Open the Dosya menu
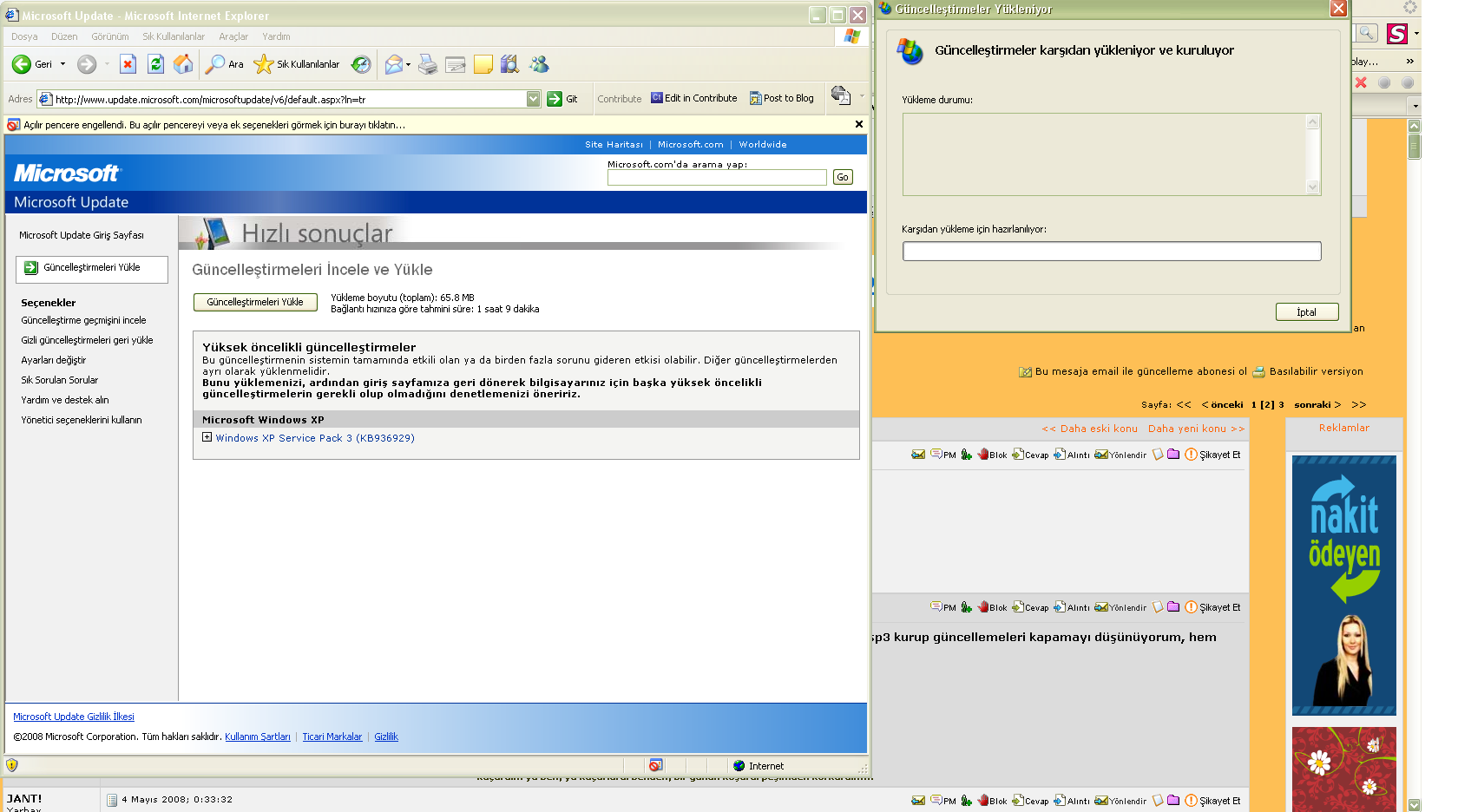Screen dimensions: 1458x812 pos(24,36)
